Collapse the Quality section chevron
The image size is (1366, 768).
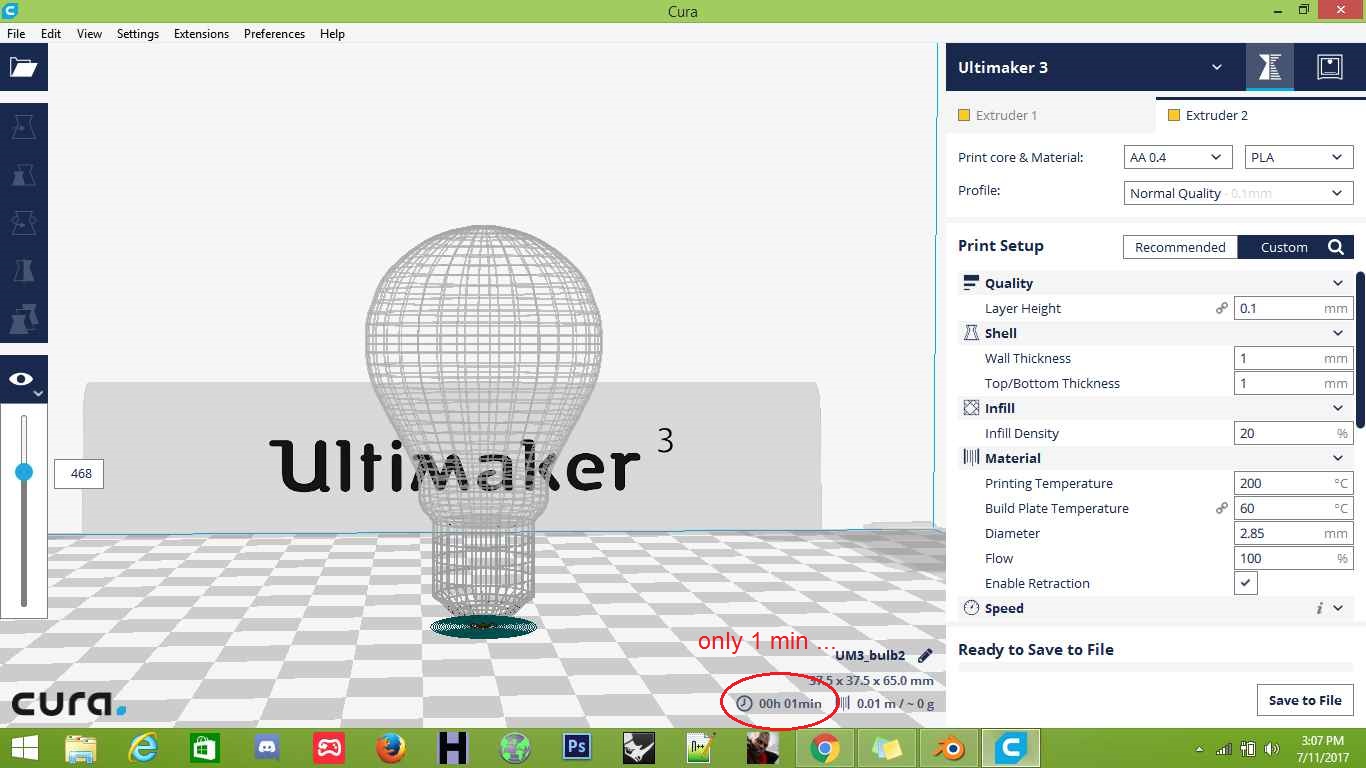pos(1338,283)
